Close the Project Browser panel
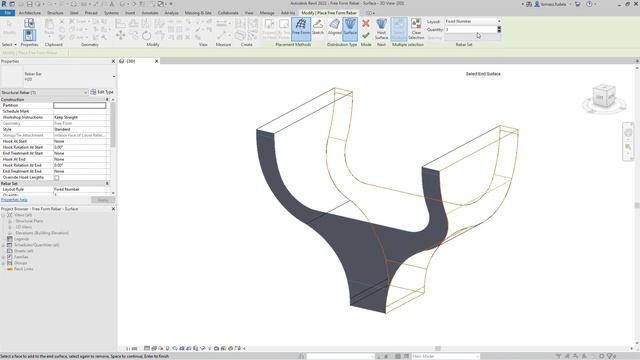640x360 pixels. click(x=113, y=209)
